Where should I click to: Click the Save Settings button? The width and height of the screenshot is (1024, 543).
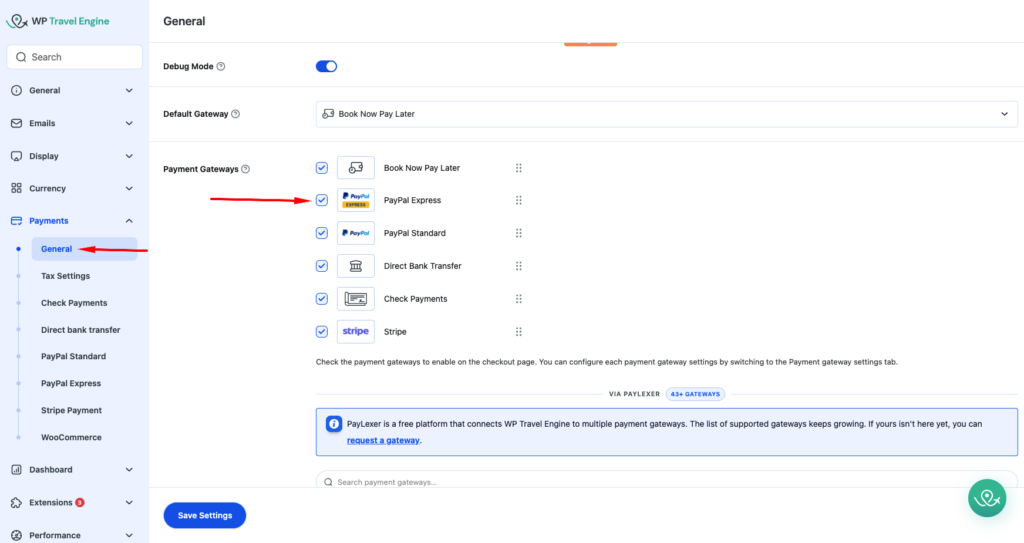click(204, 516)
